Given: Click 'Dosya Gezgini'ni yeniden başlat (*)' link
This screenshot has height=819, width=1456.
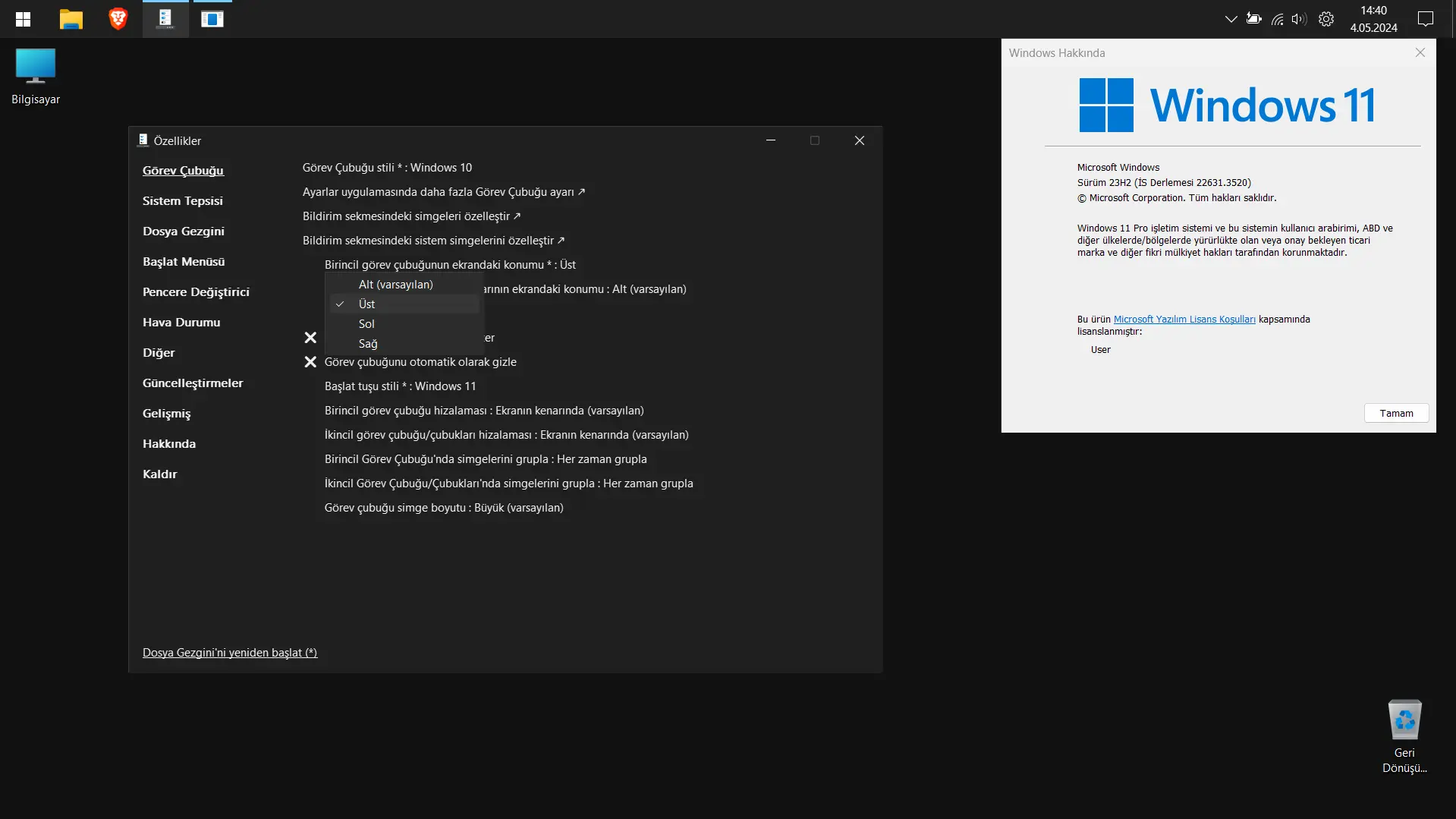Looking at the screenshot, I should point(230,653).
